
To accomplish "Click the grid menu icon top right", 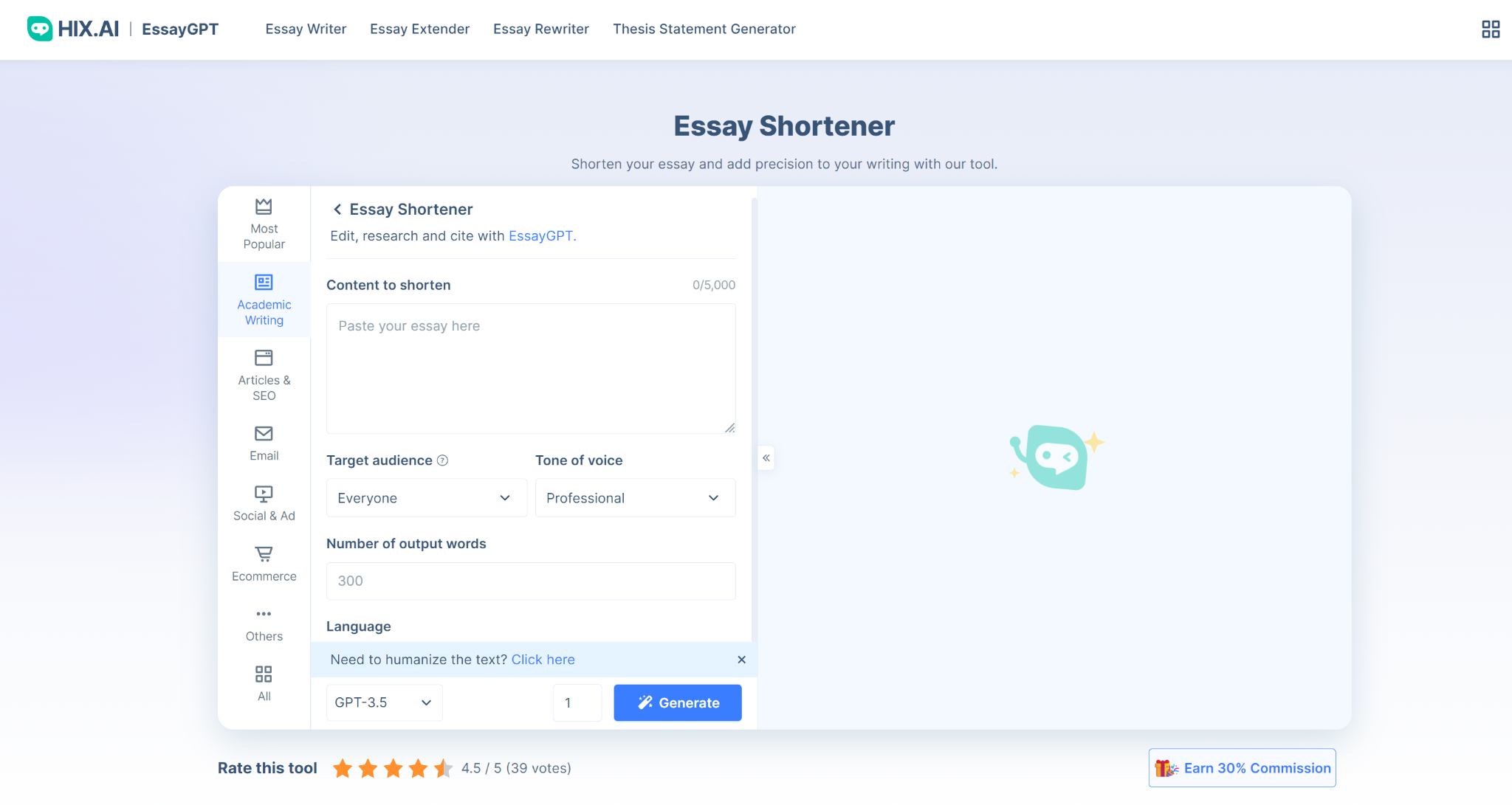I will click(x=1489, y=29).
